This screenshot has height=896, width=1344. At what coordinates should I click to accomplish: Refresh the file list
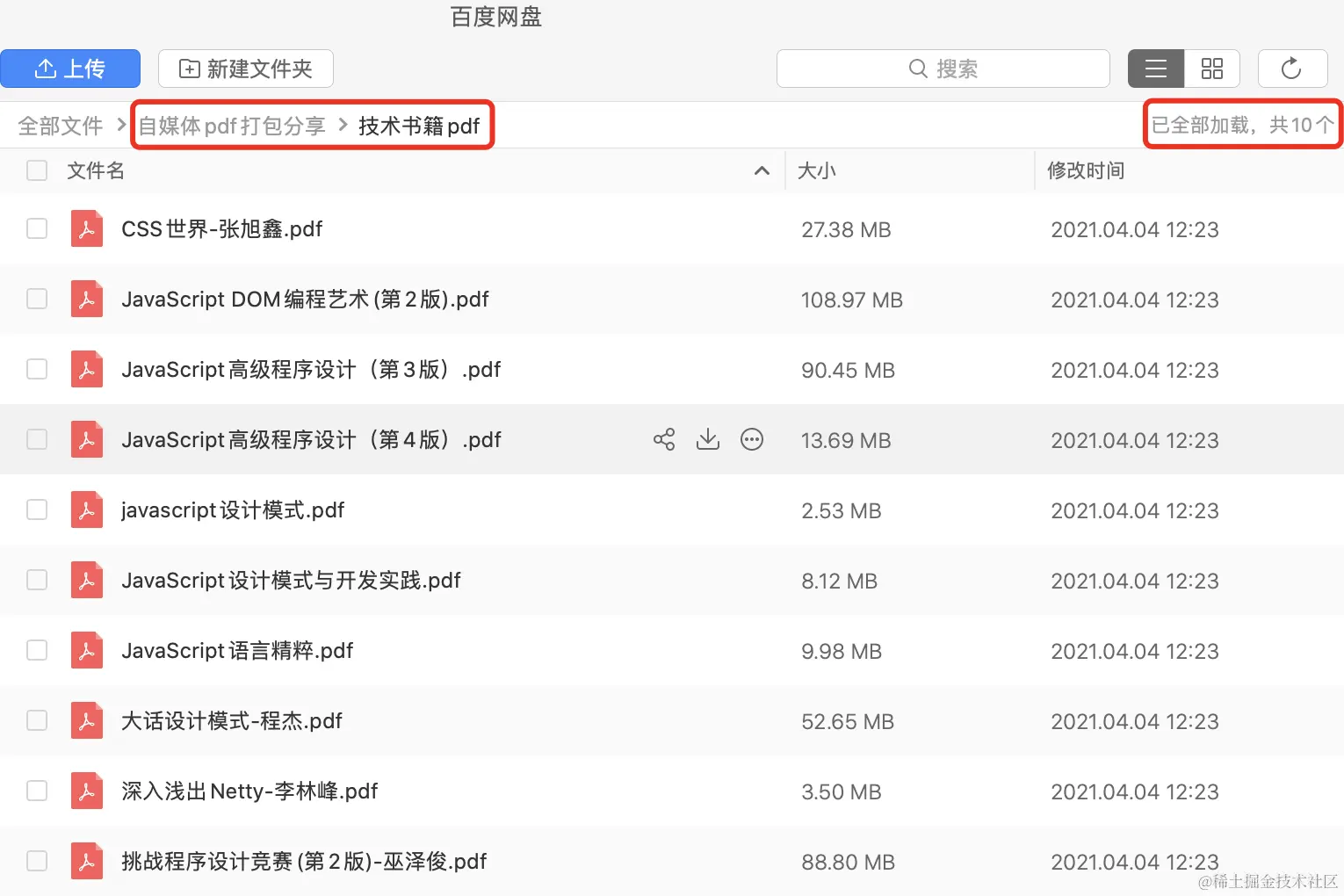[x=1292, y=69]
